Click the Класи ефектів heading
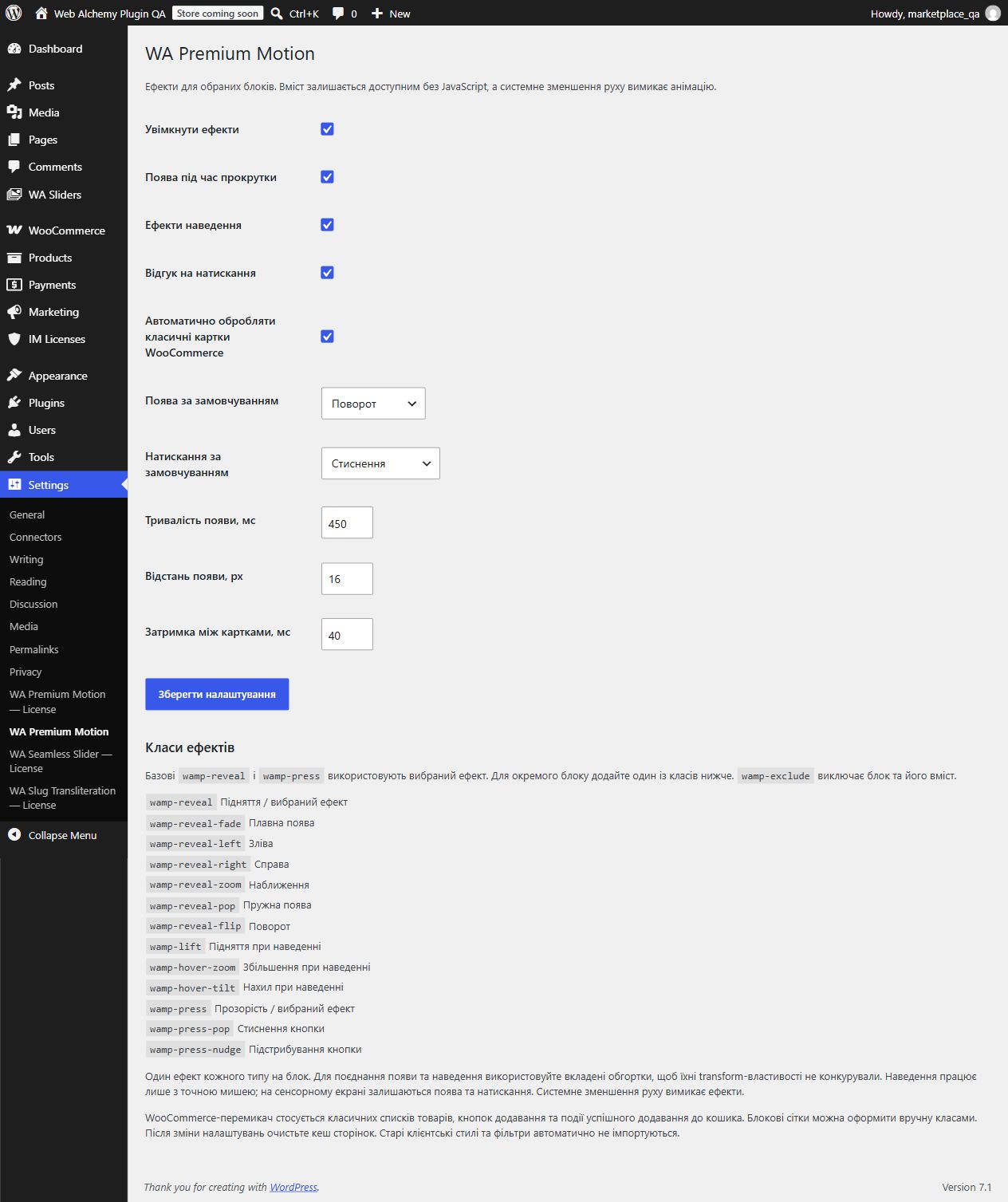 190,747
